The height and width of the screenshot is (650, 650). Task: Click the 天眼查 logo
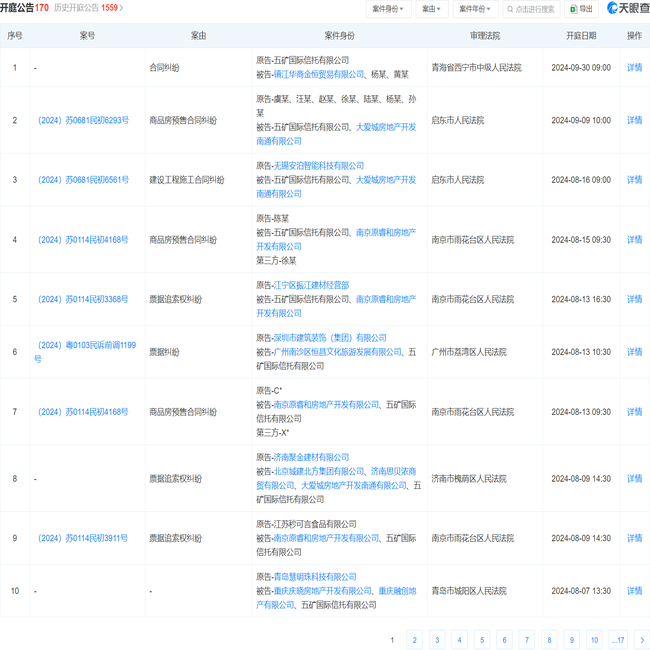pyautogui.click(x=628, y=8)
